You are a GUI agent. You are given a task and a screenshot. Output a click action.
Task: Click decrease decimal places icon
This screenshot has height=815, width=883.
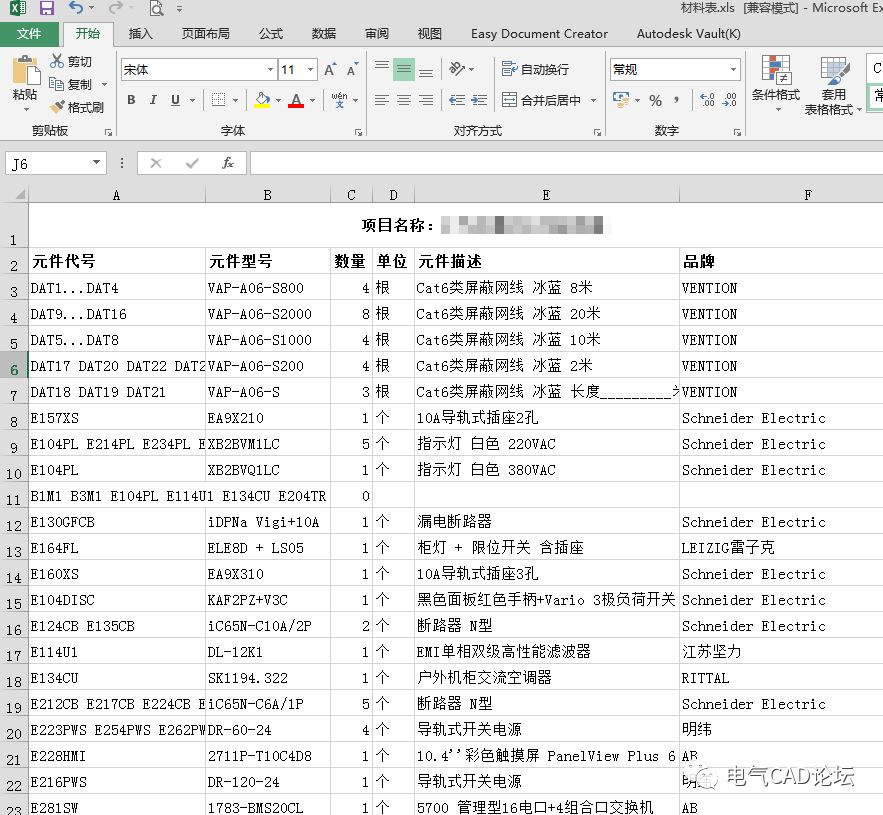[x=729, y=100]
